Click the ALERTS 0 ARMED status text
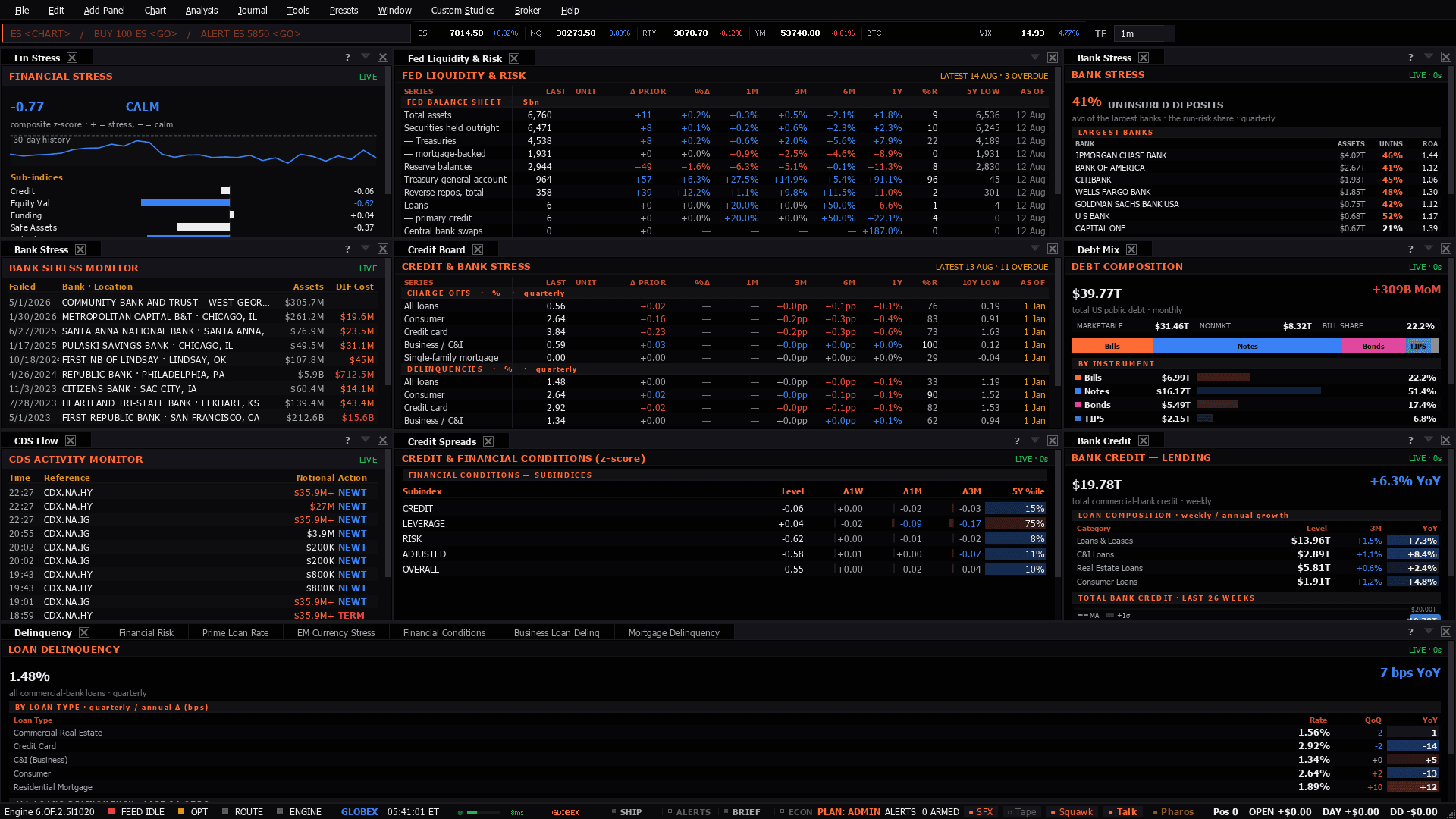This screenshot has height=819, width=1456. pos(921,811)
